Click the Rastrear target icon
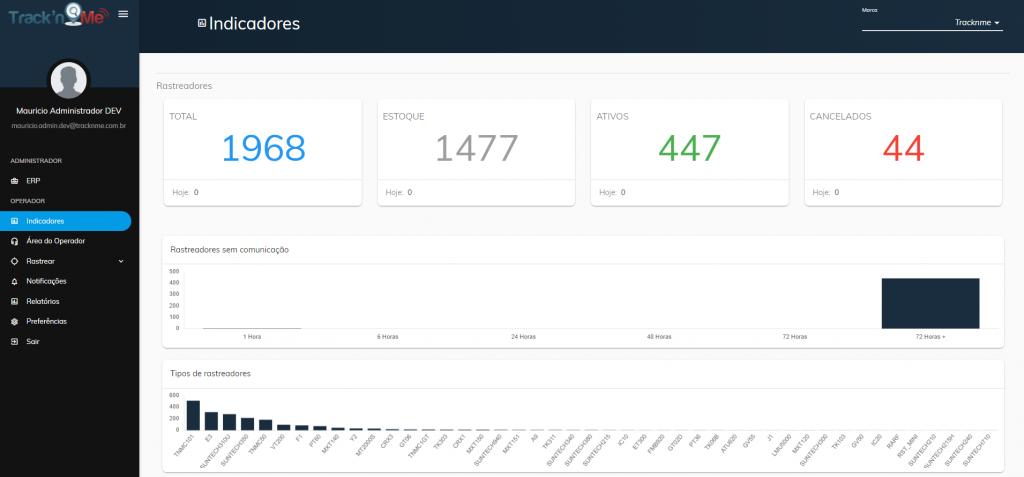 [14, 261]
